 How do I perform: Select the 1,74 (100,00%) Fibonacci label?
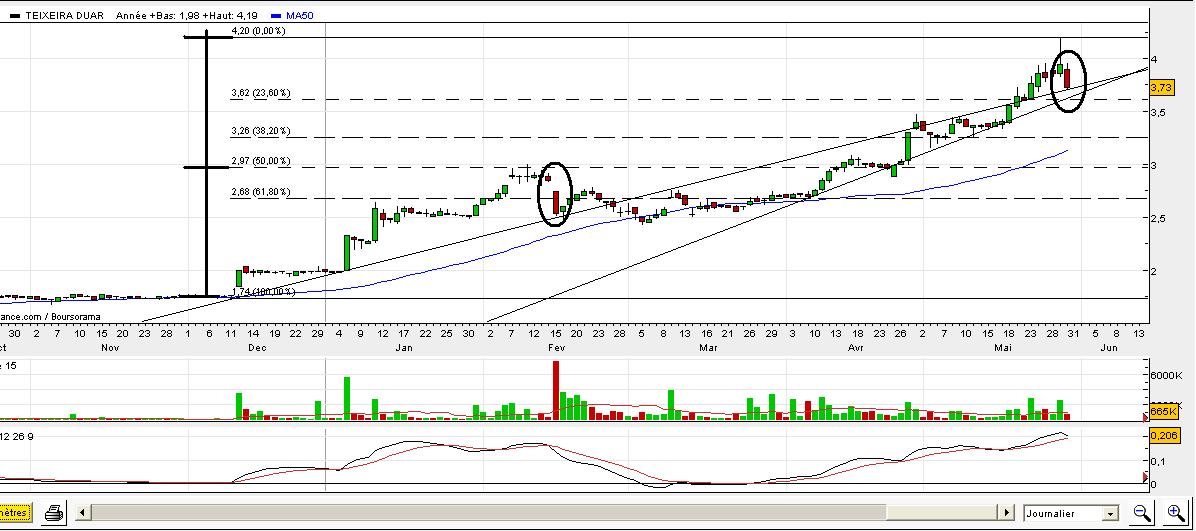point(263,292)
